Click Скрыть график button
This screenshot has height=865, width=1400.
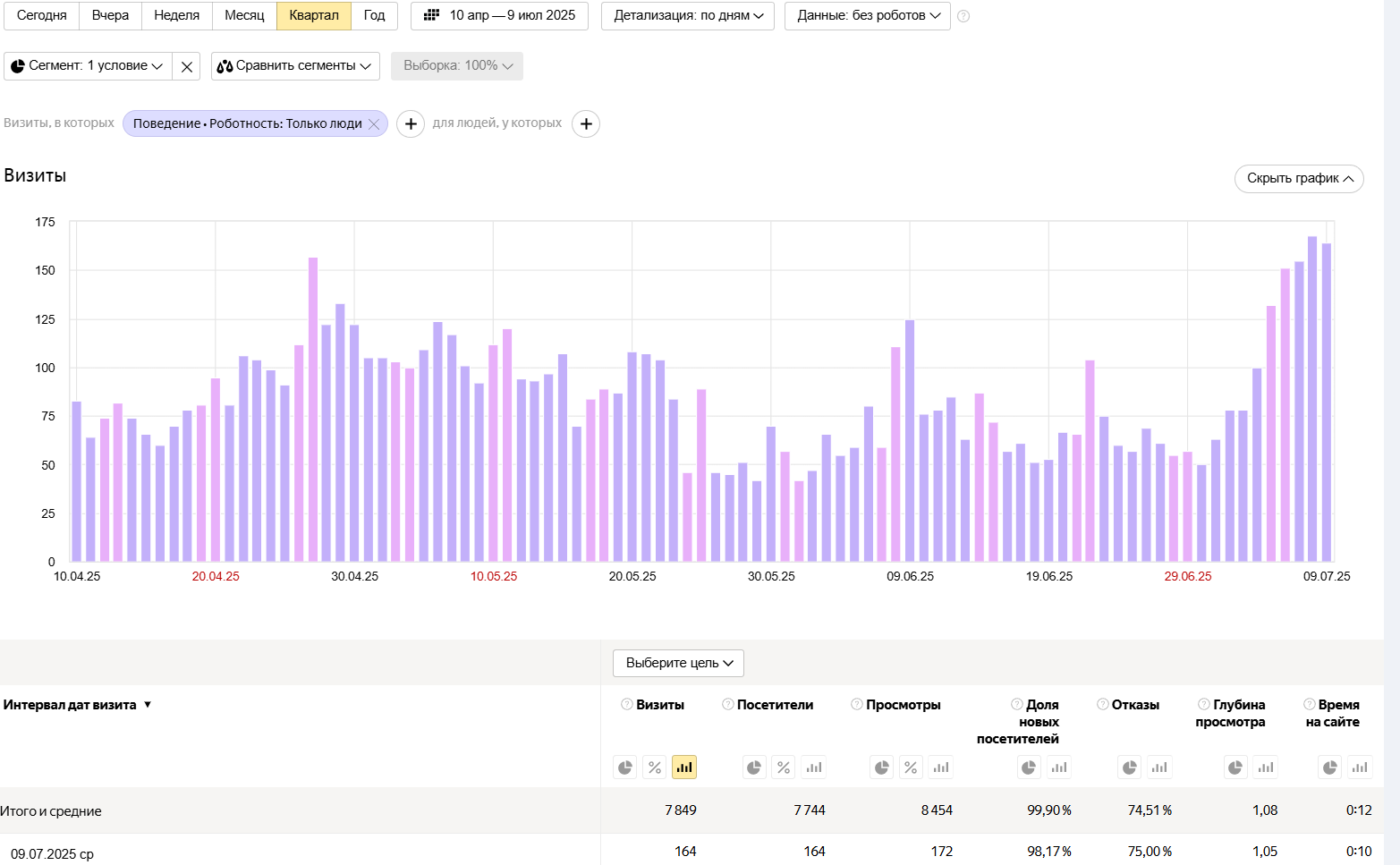1299,178
